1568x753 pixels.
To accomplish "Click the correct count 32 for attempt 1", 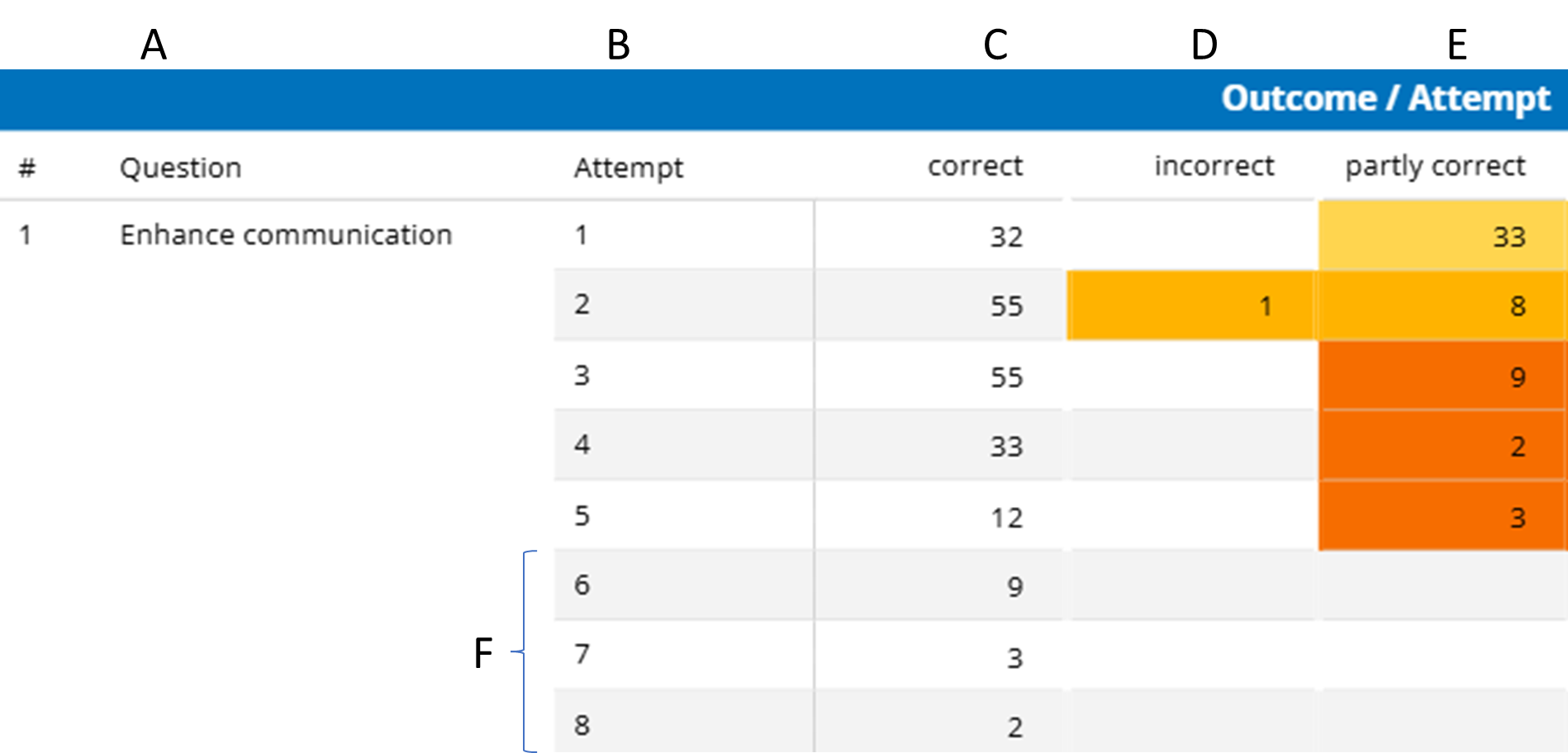I will click(1005, 237).
